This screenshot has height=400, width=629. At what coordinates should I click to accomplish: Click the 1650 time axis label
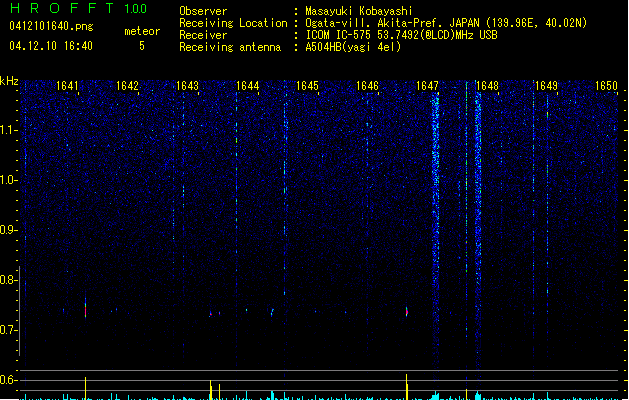pos(607,86)
